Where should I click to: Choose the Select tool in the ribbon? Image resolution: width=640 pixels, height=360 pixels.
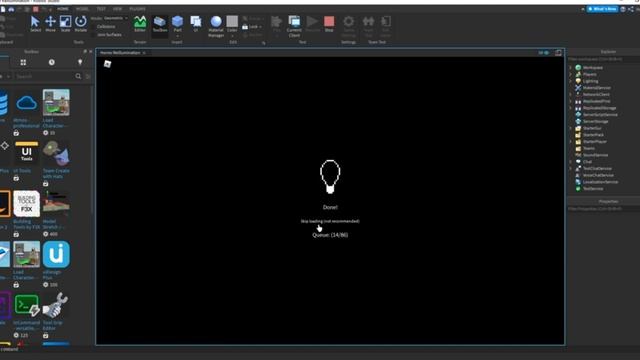(36, 24)
